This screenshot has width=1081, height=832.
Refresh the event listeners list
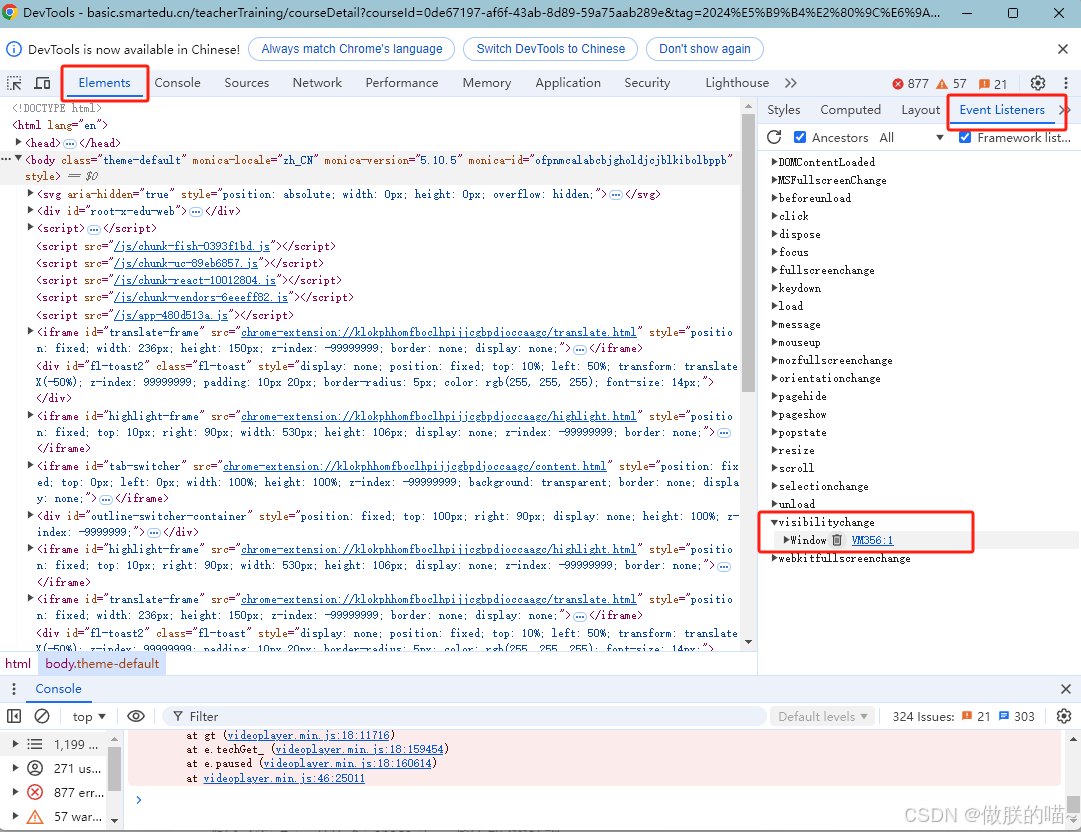point(774,137)
